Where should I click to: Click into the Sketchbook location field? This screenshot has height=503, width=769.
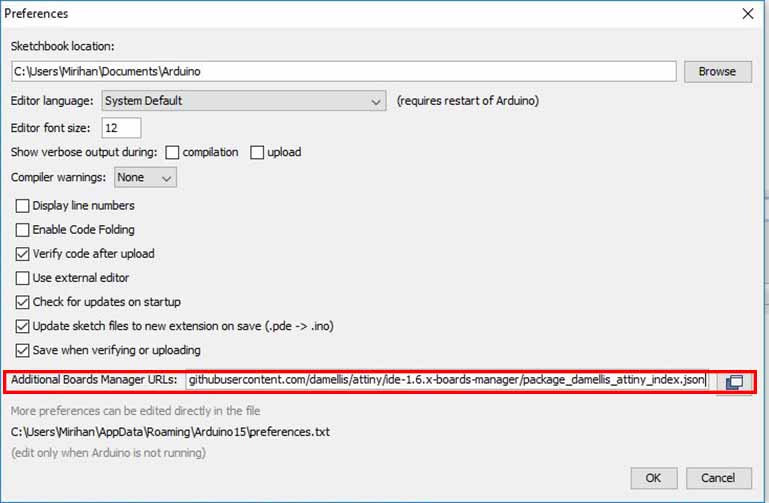344,72
